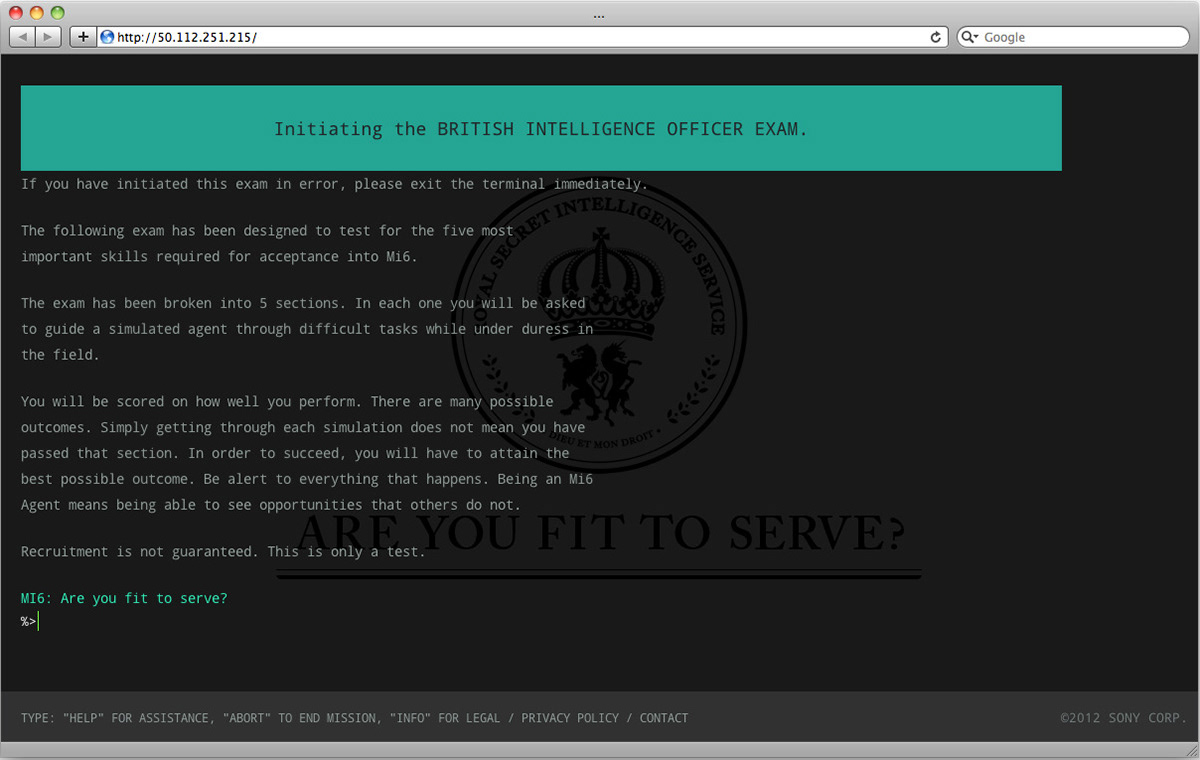1200x760 pixels.
Task: Click the yellow minimize window button
Action: point(37,13)
